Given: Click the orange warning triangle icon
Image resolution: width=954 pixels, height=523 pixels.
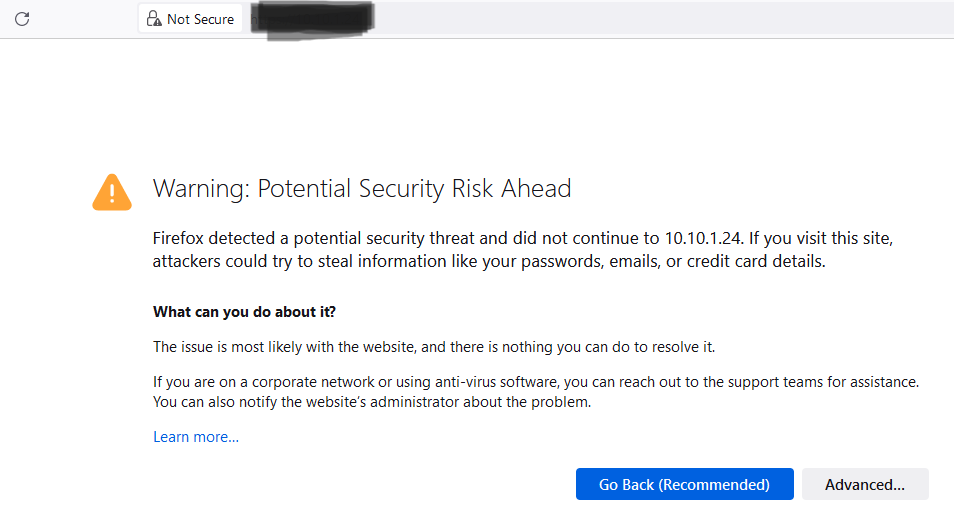Looking at the screenshot, I should coord(112,192).
